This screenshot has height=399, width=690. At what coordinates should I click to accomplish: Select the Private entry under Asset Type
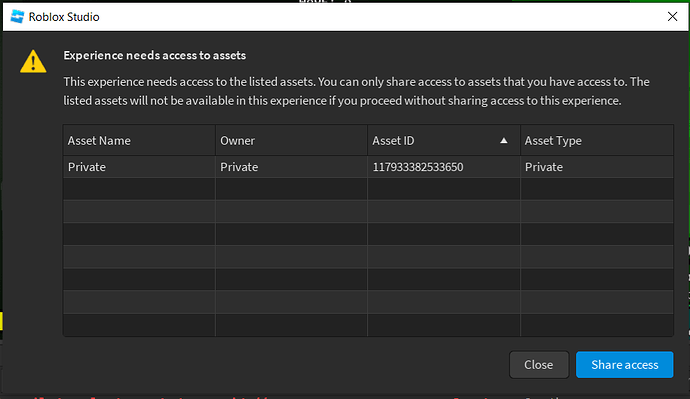click(x=543, y=167)
